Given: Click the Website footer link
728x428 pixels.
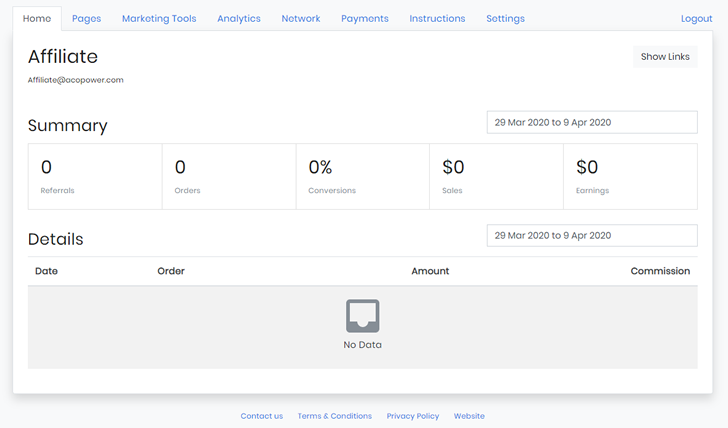Looking at the screenshot, I should (x=469, y=416).
